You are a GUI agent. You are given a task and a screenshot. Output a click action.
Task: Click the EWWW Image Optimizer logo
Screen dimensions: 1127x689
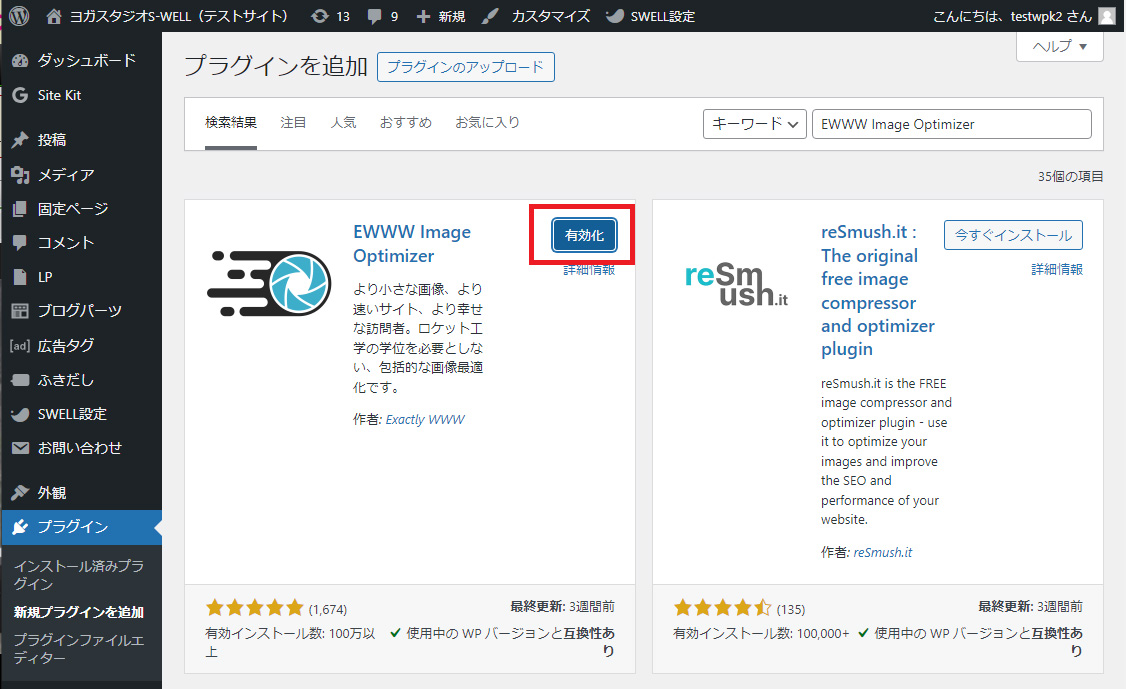270,283
